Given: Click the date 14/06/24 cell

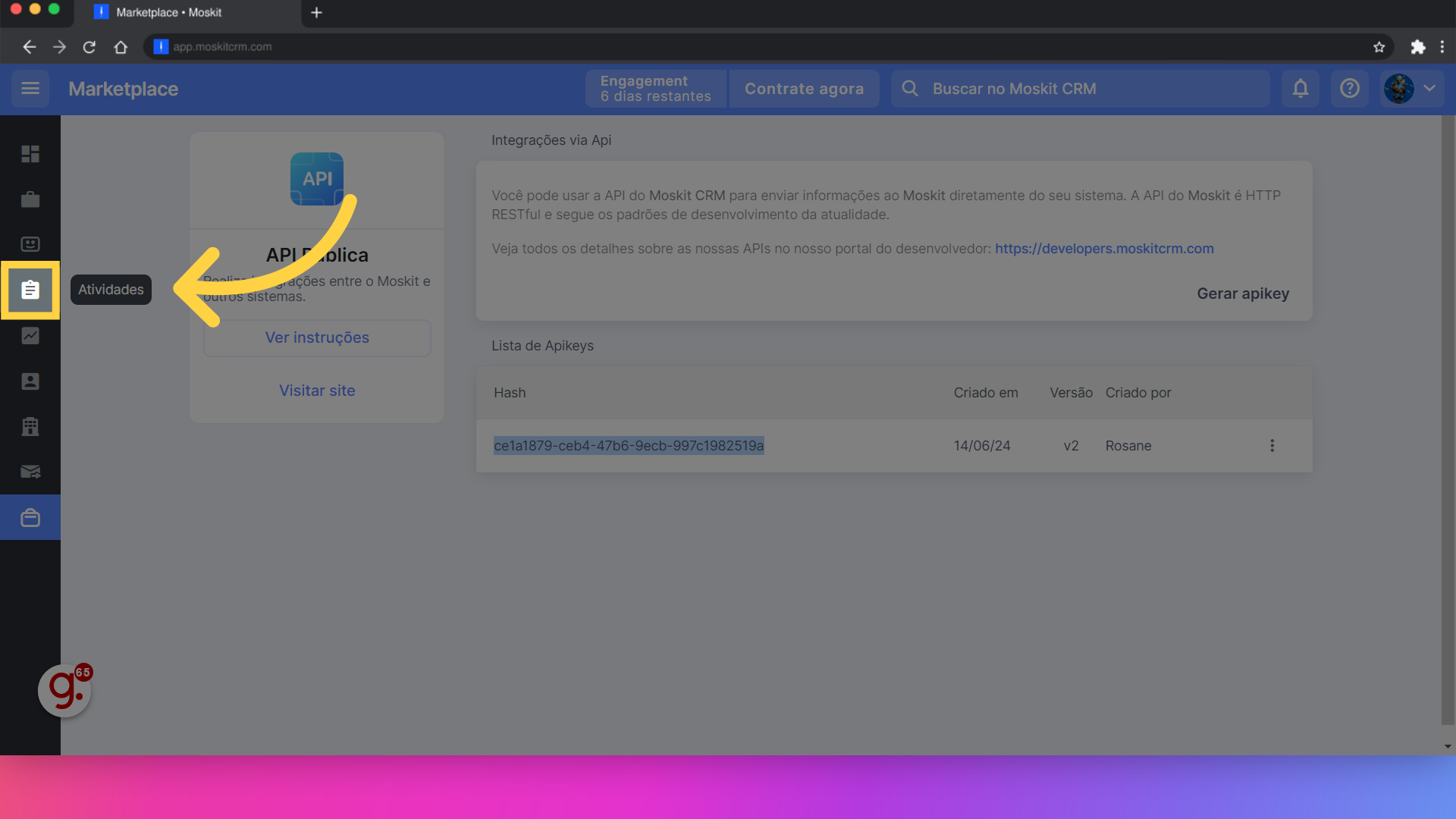Looking at the screenshot, I should [982, 446].
